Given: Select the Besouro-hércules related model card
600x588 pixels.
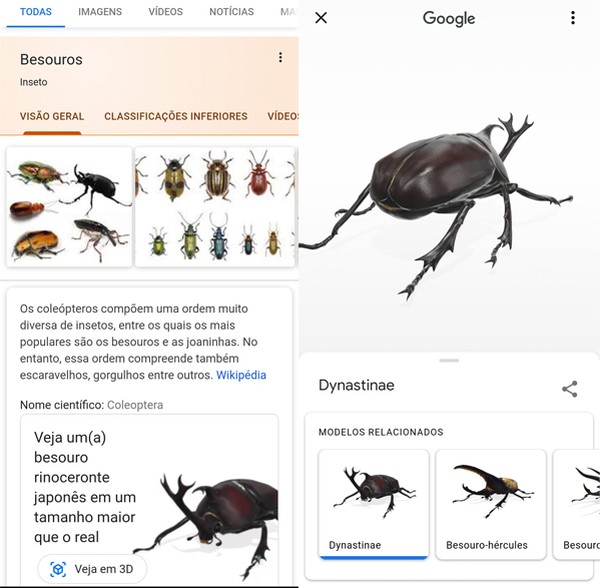Looking at the screenshot, I should 491,504.
